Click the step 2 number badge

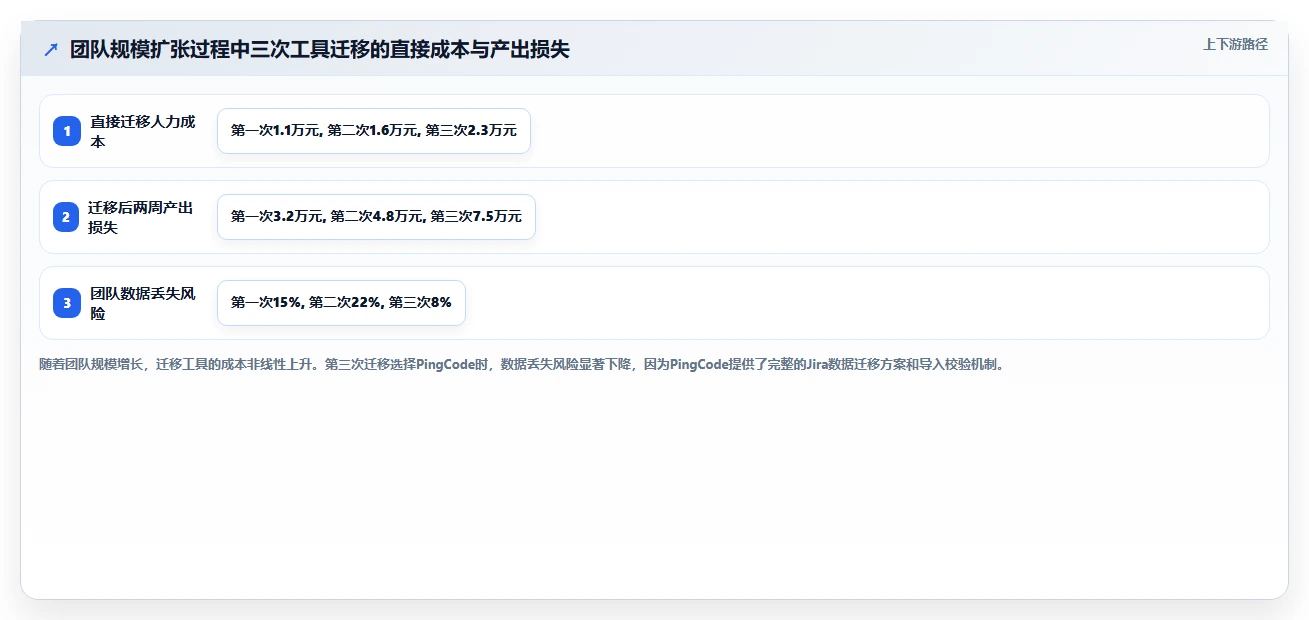tap(67, 217)
